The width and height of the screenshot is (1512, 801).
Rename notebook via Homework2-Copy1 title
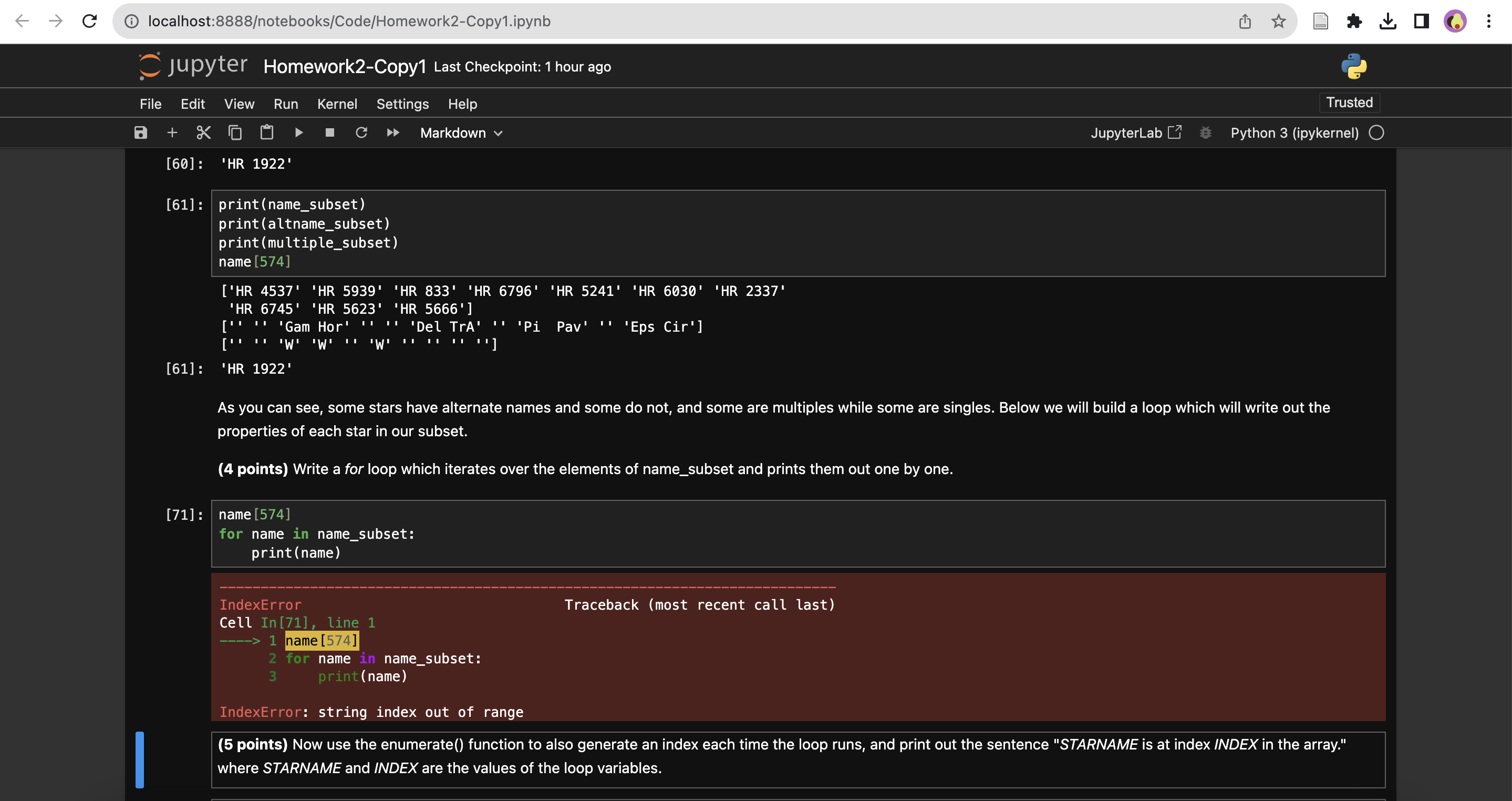[345, 67]
